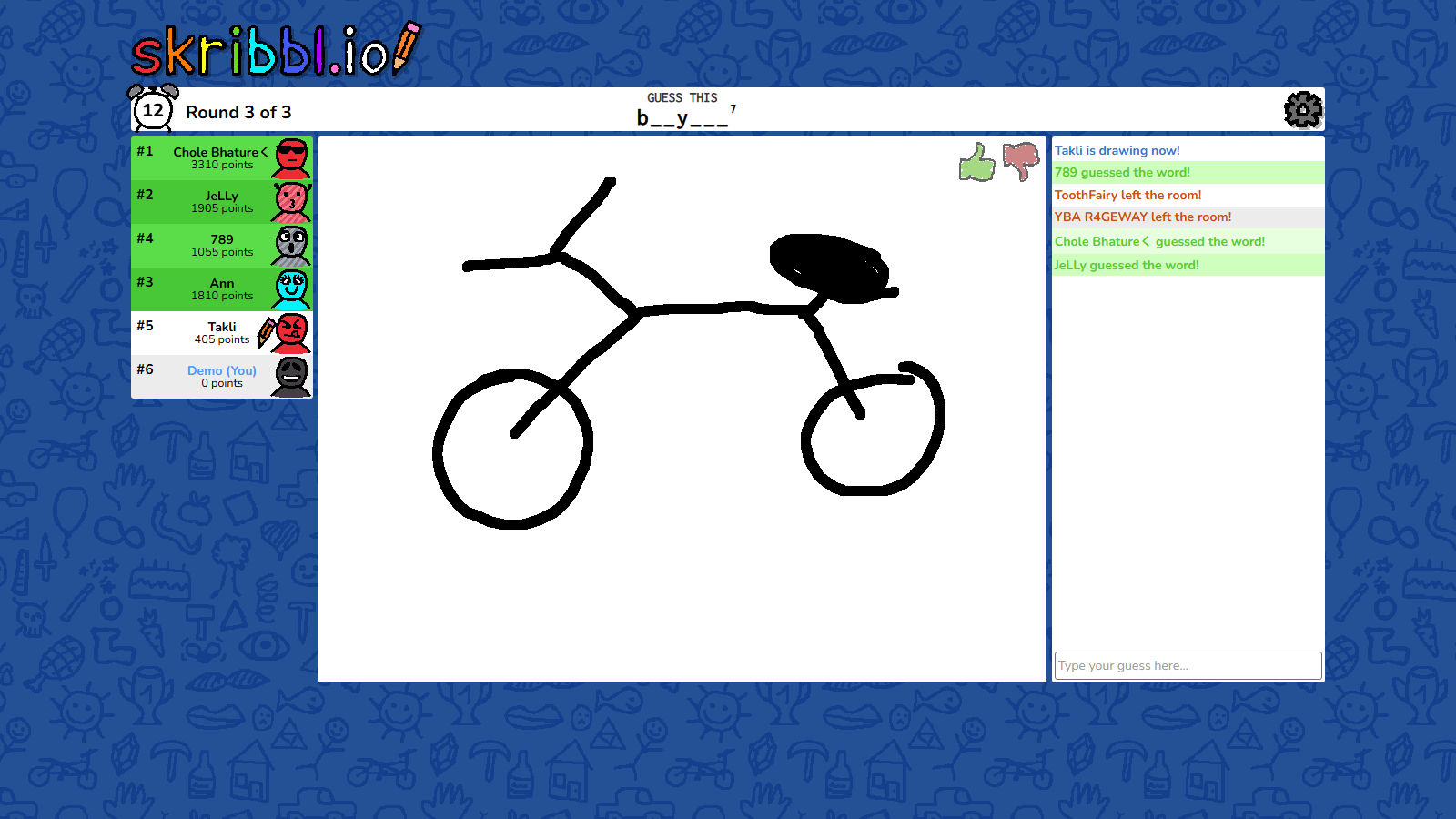Screen dimensions: 1456x819
Task: Click 'Takli is drawing now!' chat message
Action: pyautogui.click(x=1117, y=150)
